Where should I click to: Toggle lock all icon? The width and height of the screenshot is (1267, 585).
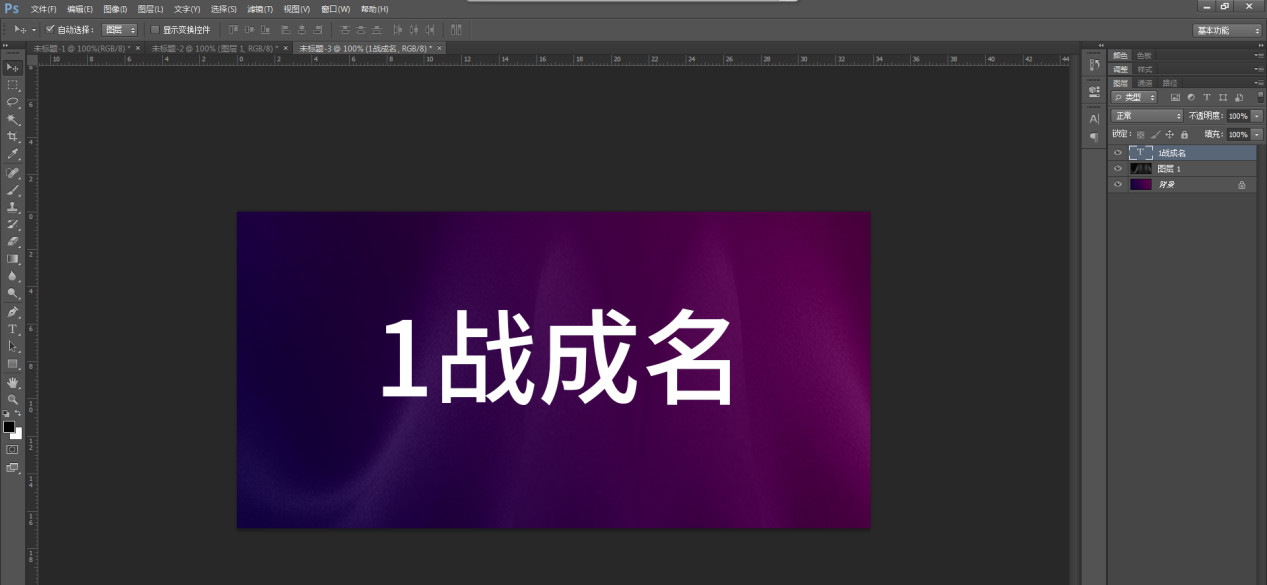(1184, 134)
